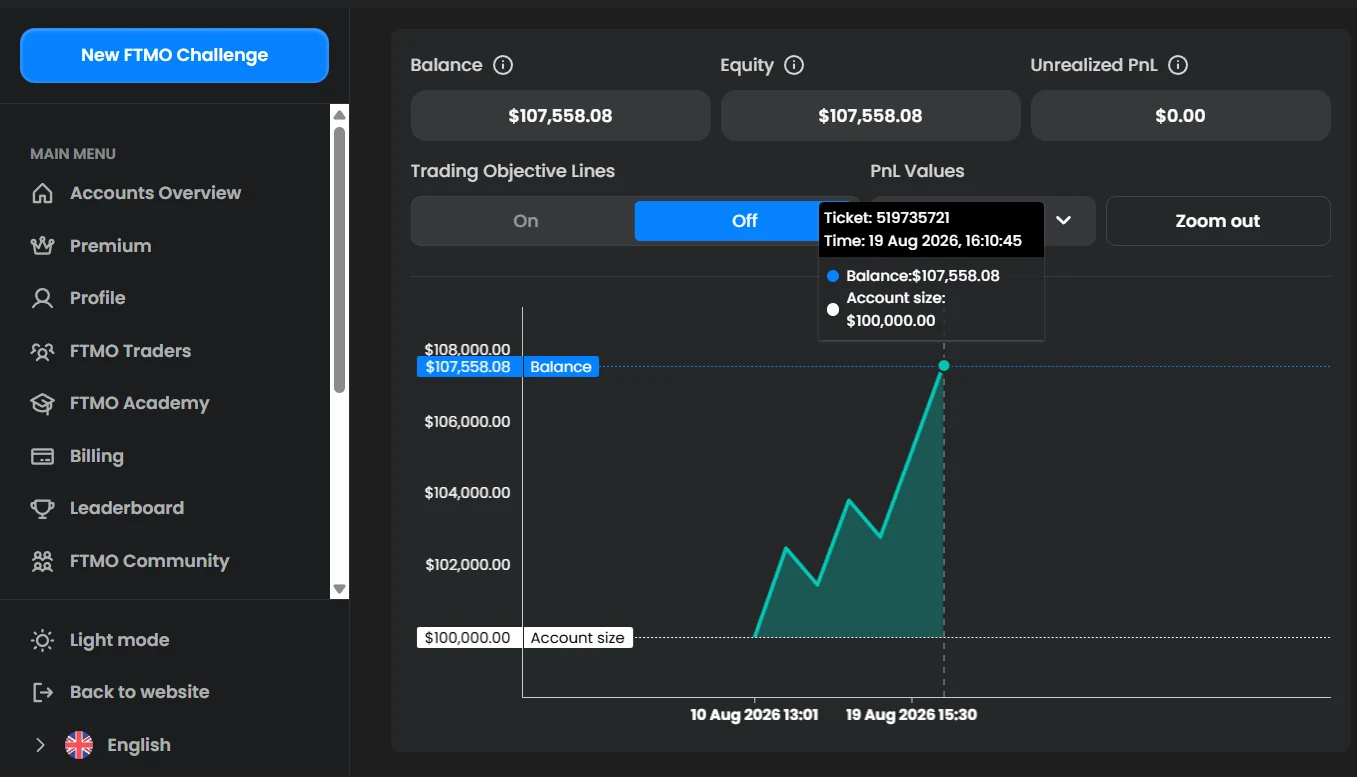Select the Premium crown icon
The image size is (1357, 777).
coord(42,246)
